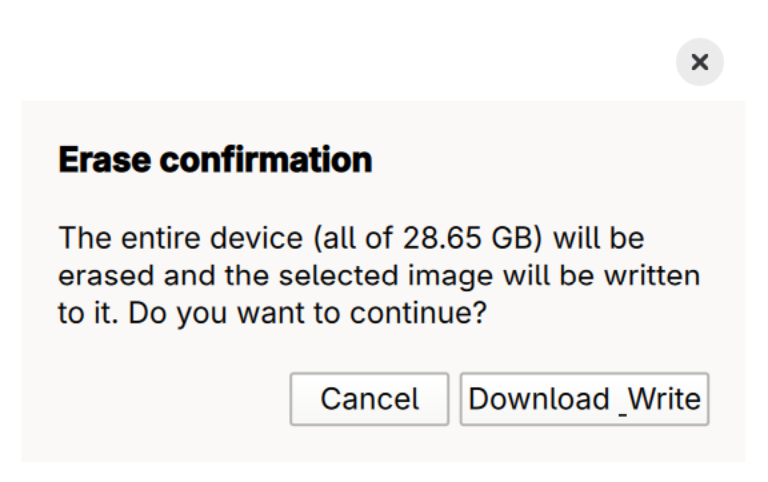The height and width of the screenshot is (482, 768).
Task: Click the word 'erased' in message
Action: tap(106, 276)
